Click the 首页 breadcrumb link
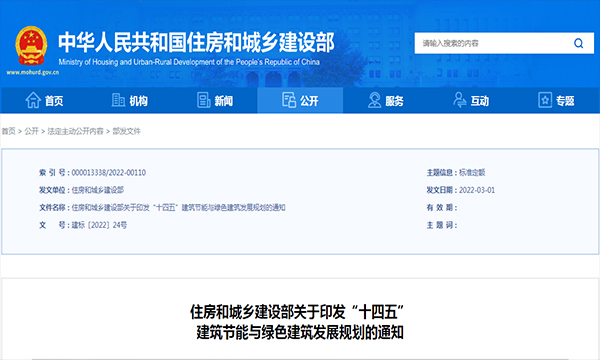 coord(8,131)
